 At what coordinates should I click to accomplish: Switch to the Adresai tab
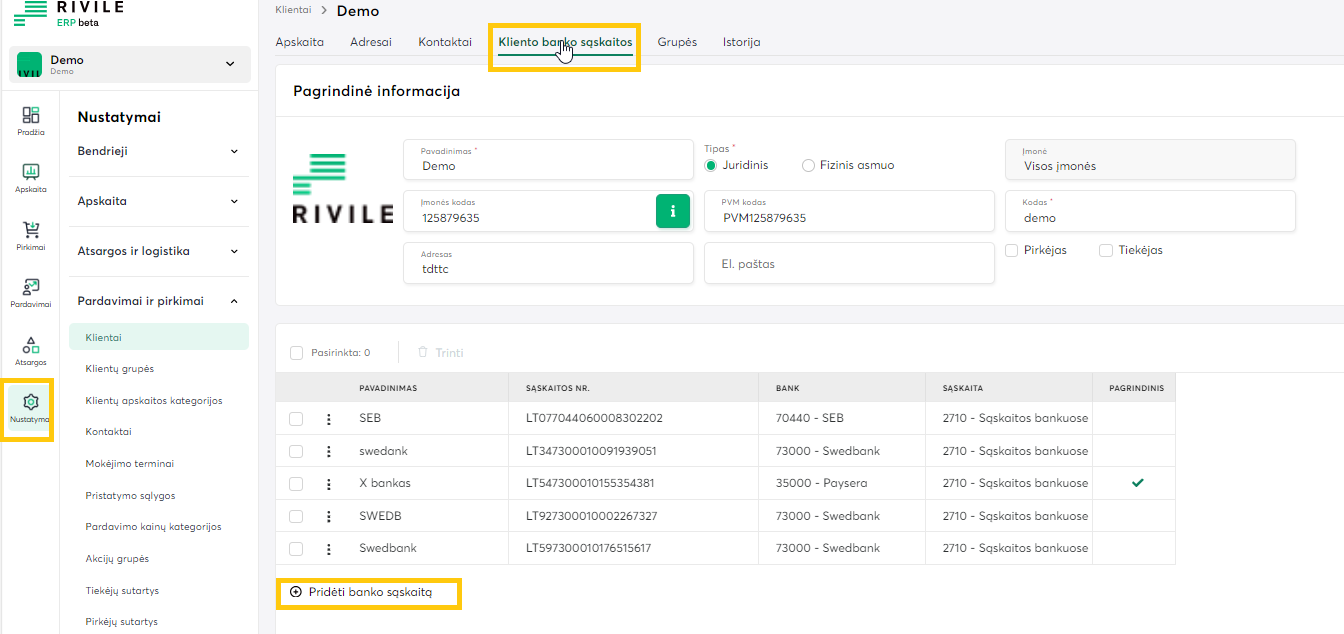(371, 42)
